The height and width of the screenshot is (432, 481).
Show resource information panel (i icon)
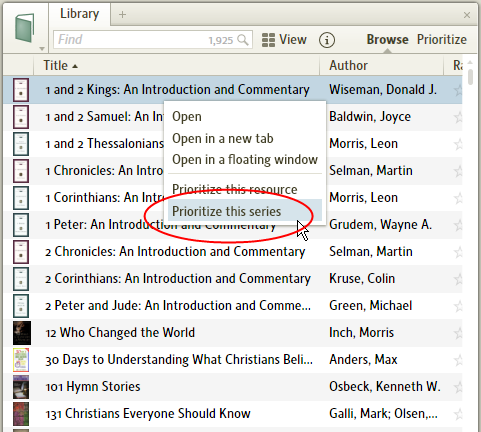(x=327, y=40)
